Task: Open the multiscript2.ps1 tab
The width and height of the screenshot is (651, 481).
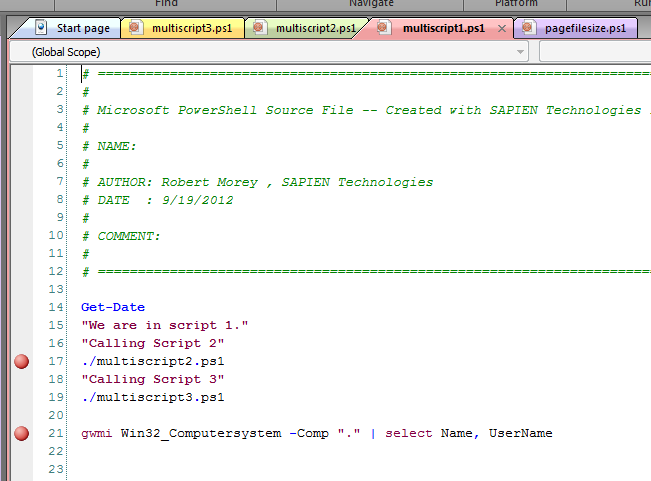Action: tap(306, 28)
